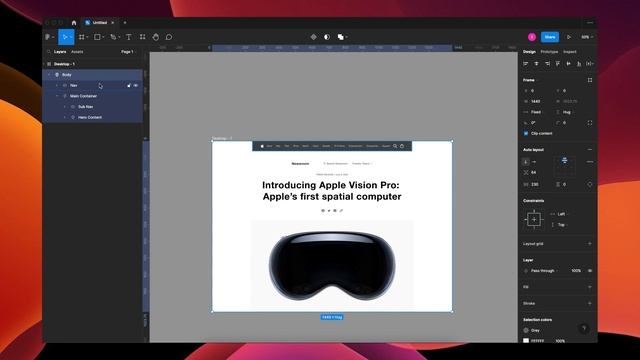Expand the Hero Content layer
Viewport: 640px width, 360px height.
point(64,118)
